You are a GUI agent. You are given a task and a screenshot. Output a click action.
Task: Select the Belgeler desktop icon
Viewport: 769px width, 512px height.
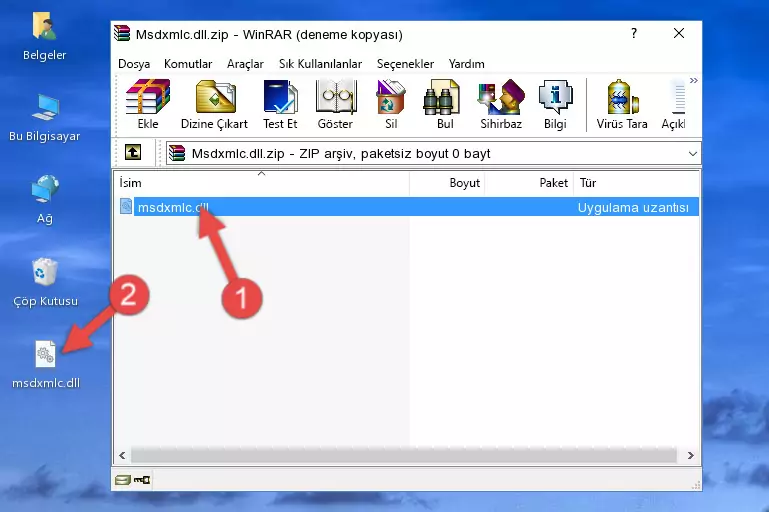point(45,37)
